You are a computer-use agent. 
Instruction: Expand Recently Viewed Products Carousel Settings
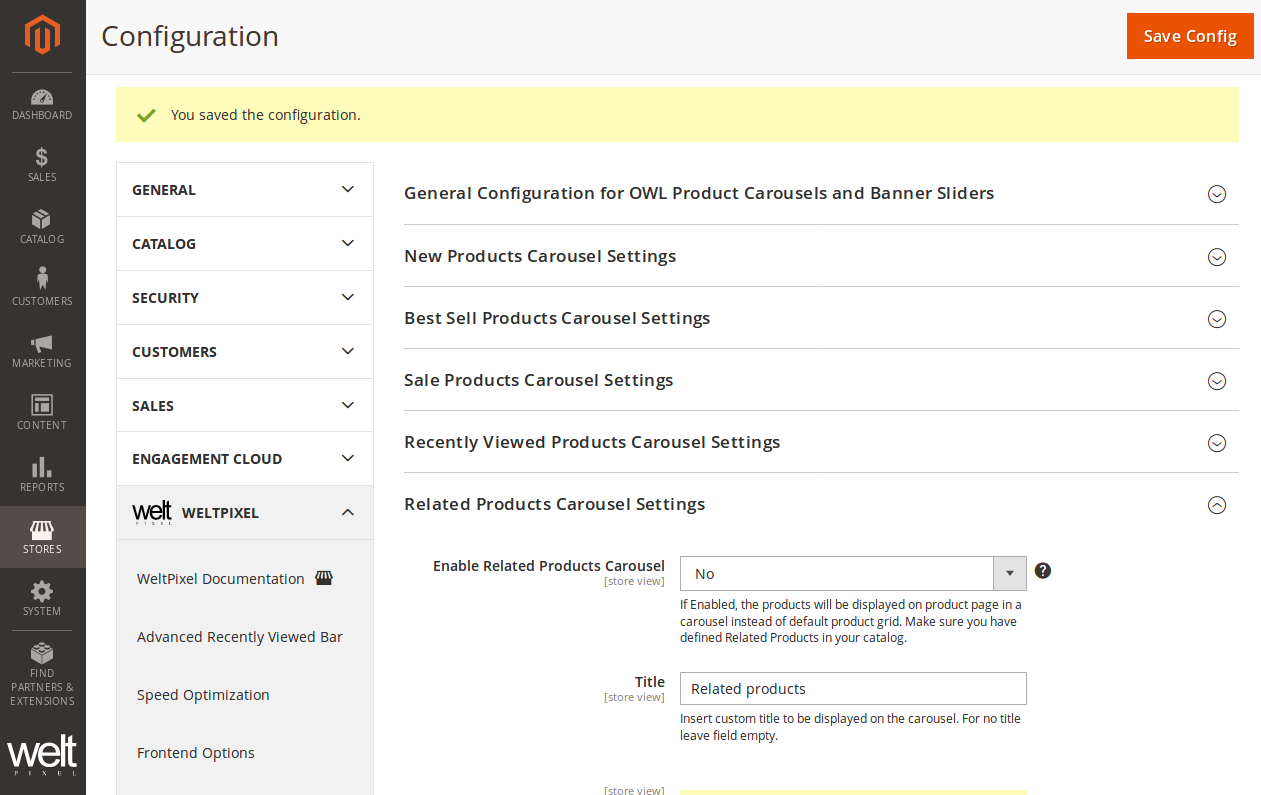(x=821, y=442)
